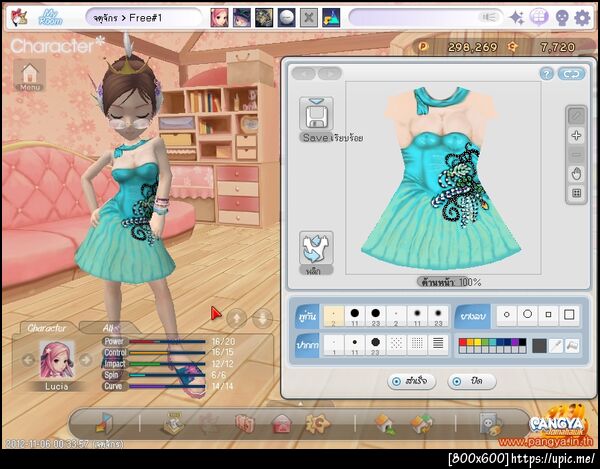Pick the red color swatch
The image size is (600, 469).
click(x=463, y=342)
